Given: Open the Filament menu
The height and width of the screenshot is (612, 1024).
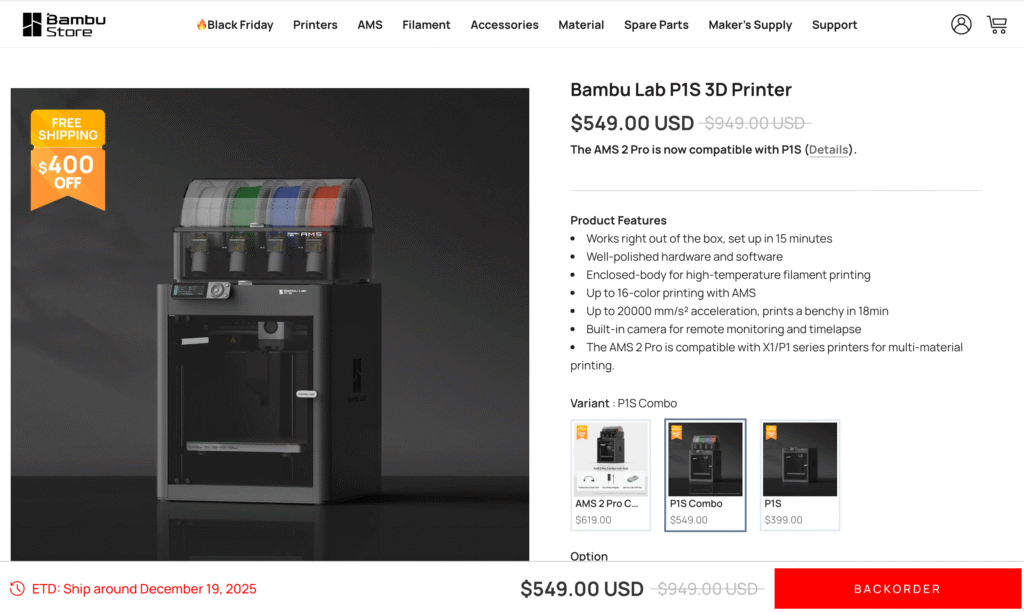Looking at the screenshot, I should point(426,25).
